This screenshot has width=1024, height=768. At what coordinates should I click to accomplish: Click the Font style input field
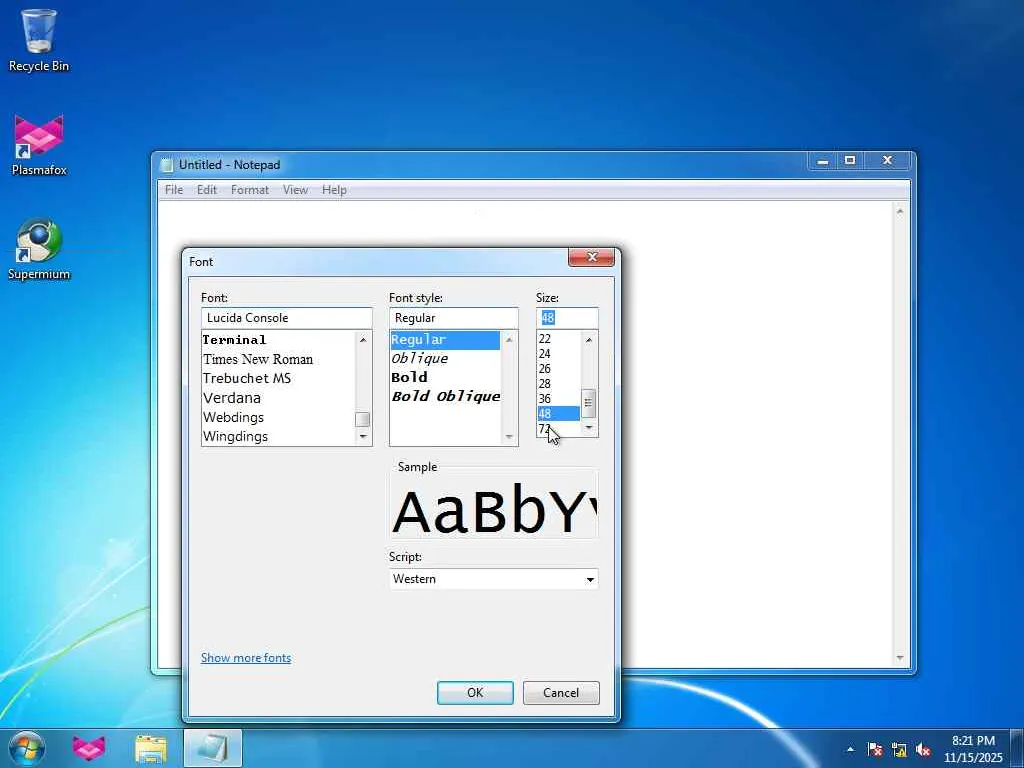454,318
